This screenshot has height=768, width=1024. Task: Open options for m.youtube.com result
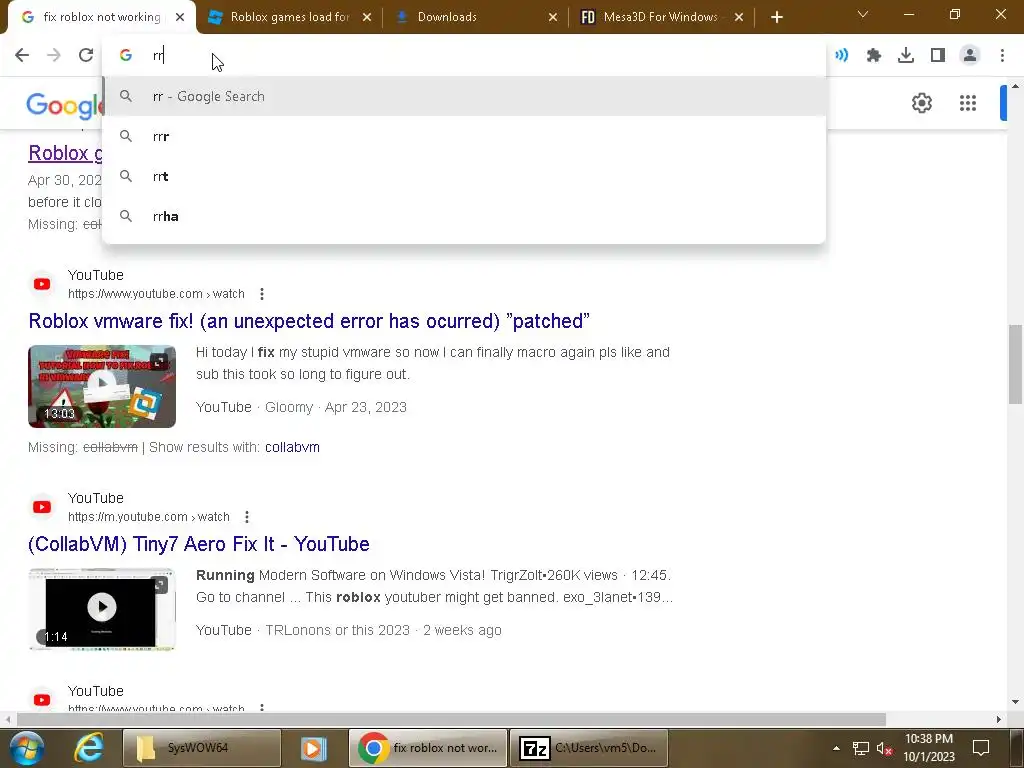coord(247,517)
